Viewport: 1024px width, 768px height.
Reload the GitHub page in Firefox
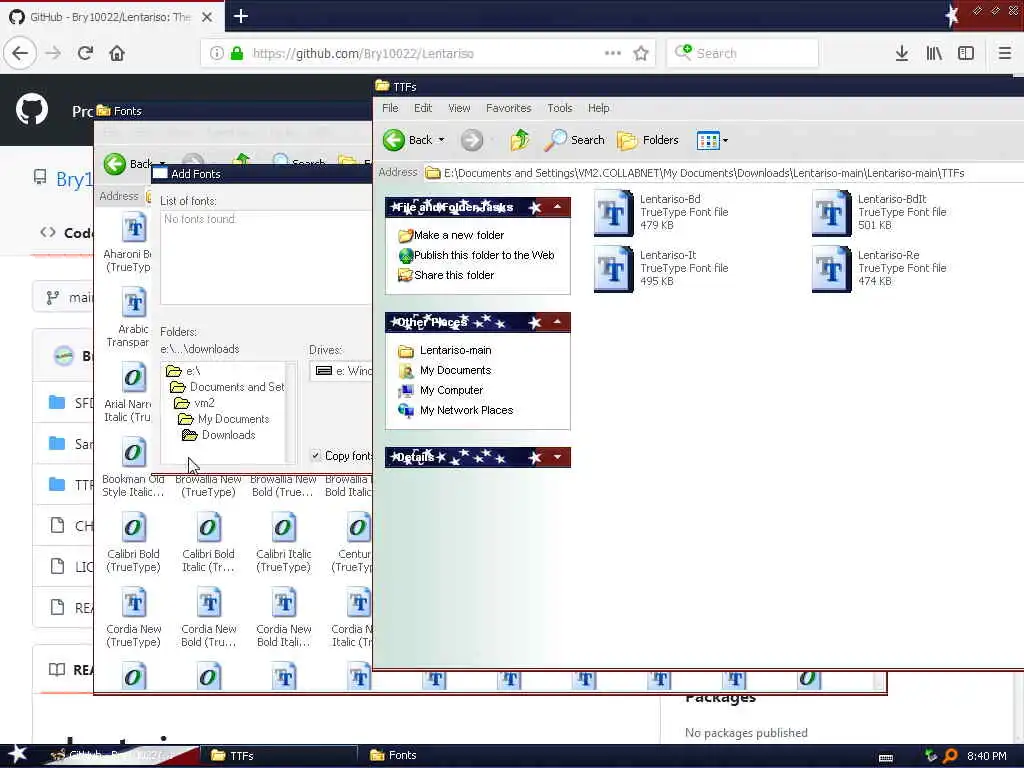85,53
